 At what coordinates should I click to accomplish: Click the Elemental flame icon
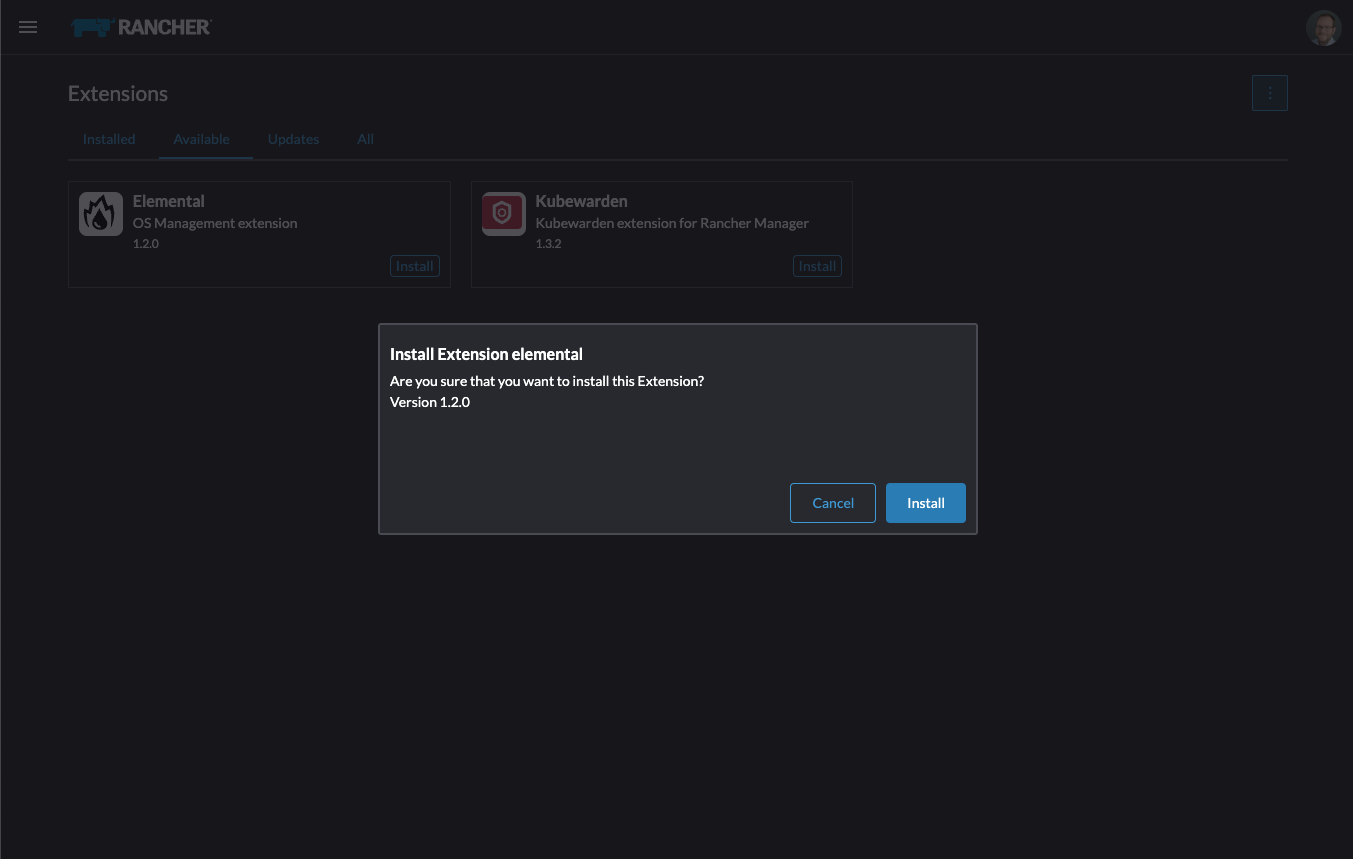101,214
